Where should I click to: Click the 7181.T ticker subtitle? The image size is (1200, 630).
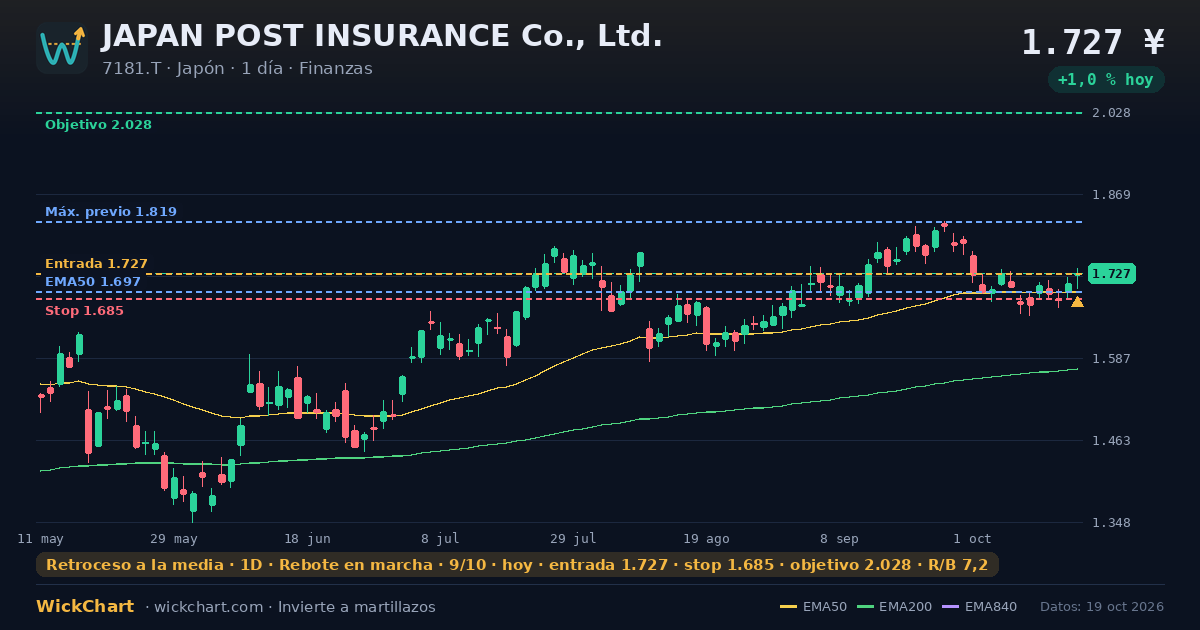[237, 69]
